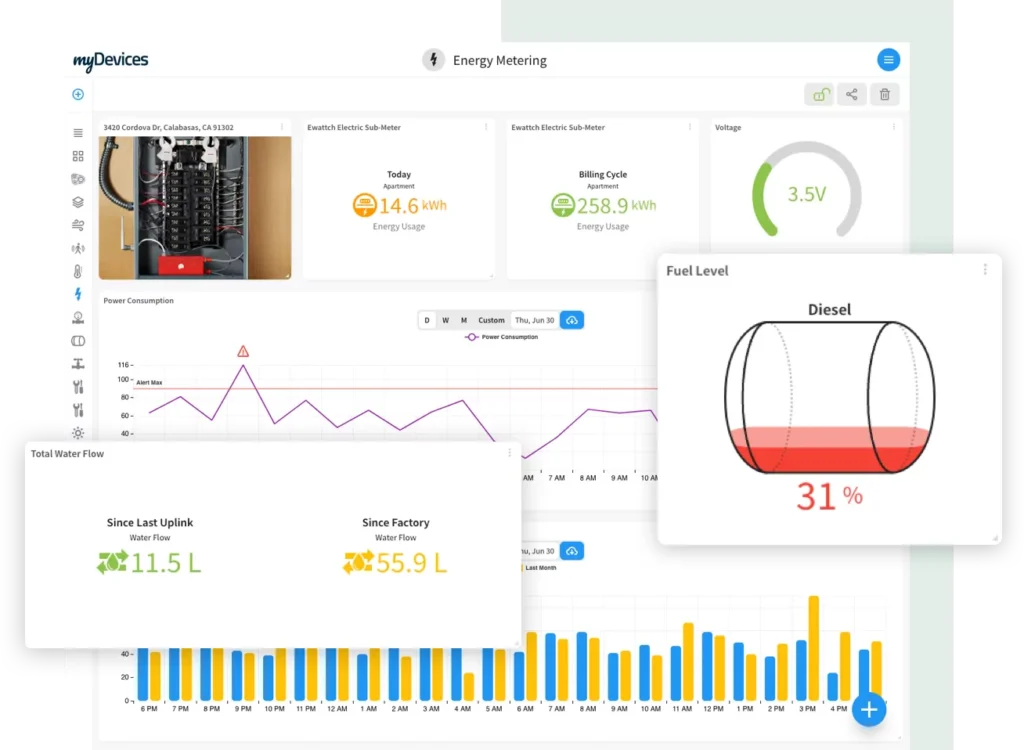
Task: Click the share icon in the top toolbar
Action: (x=852, y=95)
